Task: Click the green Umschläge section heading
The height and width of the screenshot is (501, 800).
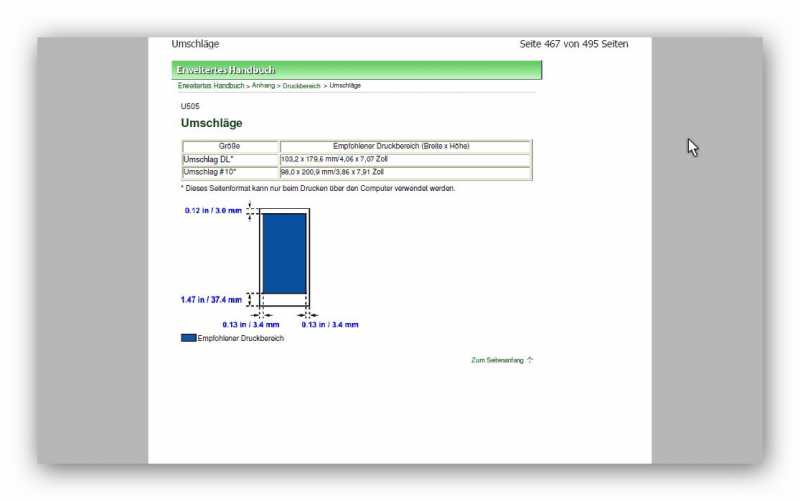Action: coord(211,123)
